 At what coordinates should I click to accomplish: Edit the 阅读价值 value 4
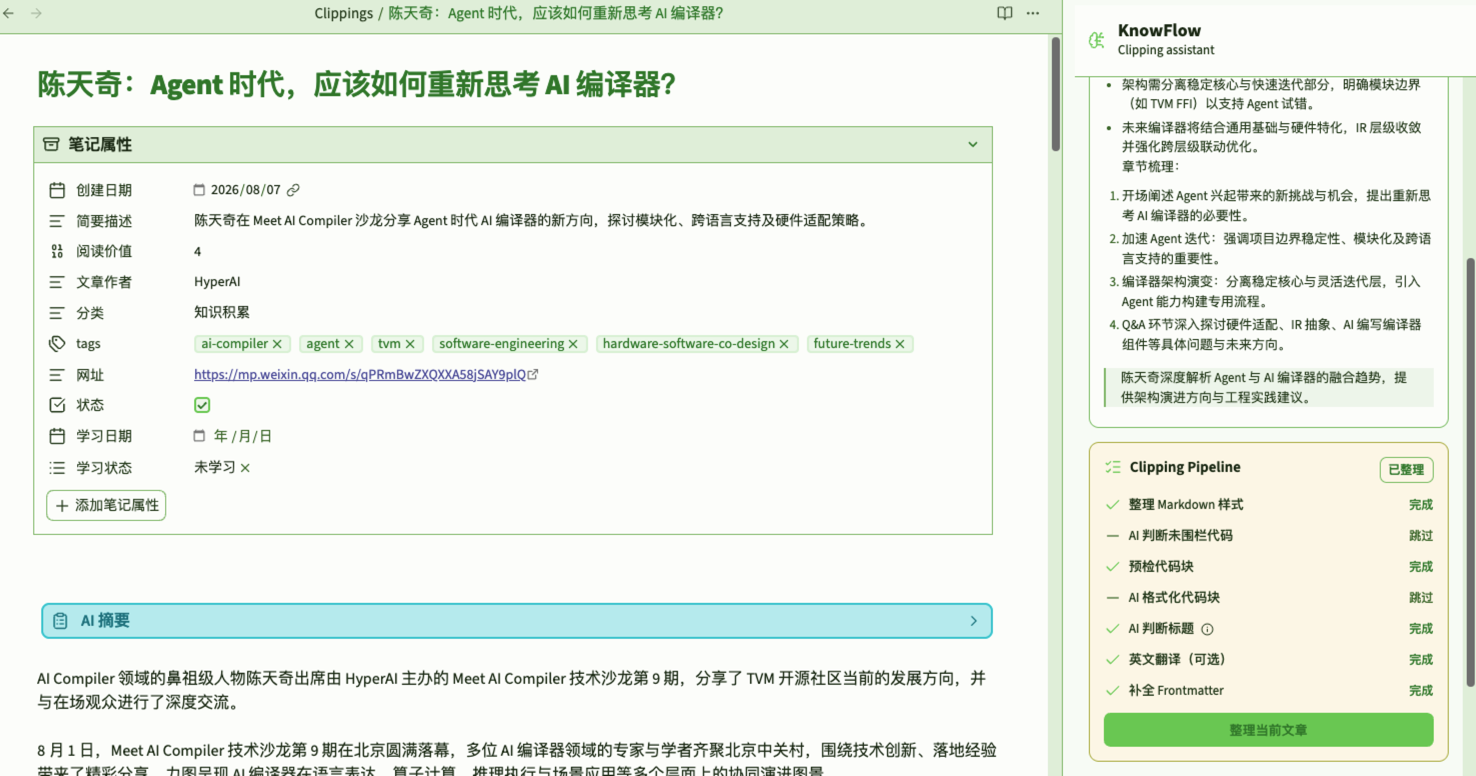coord(198,252)
